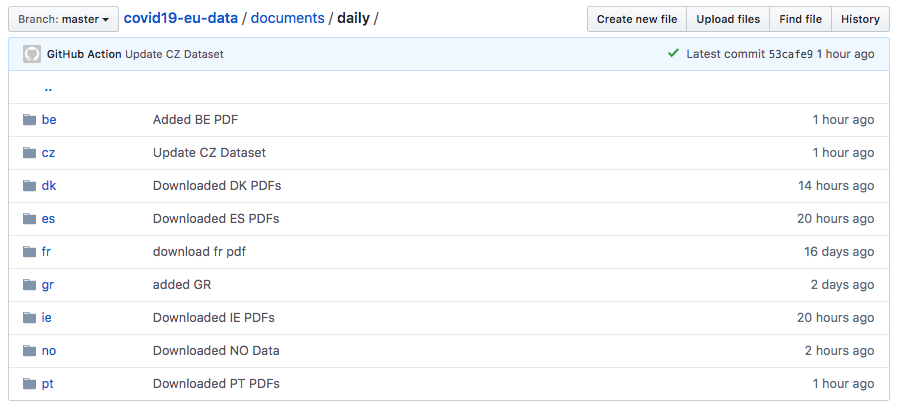Click the folder icon for fr

[x=30, y=252]
